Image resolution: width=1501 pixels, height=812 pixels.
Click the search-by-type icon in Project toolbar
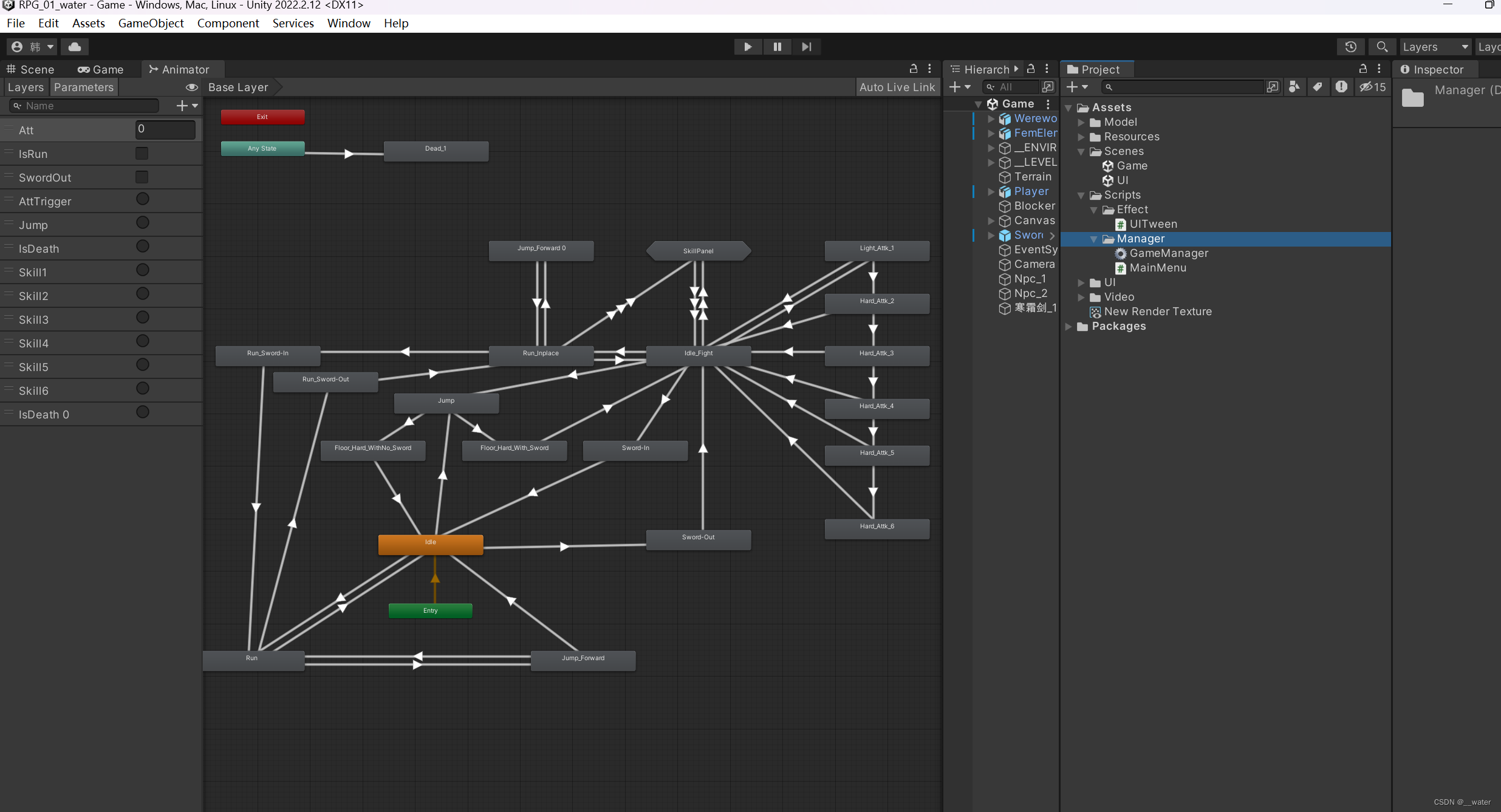click(x=1294, y=87)
